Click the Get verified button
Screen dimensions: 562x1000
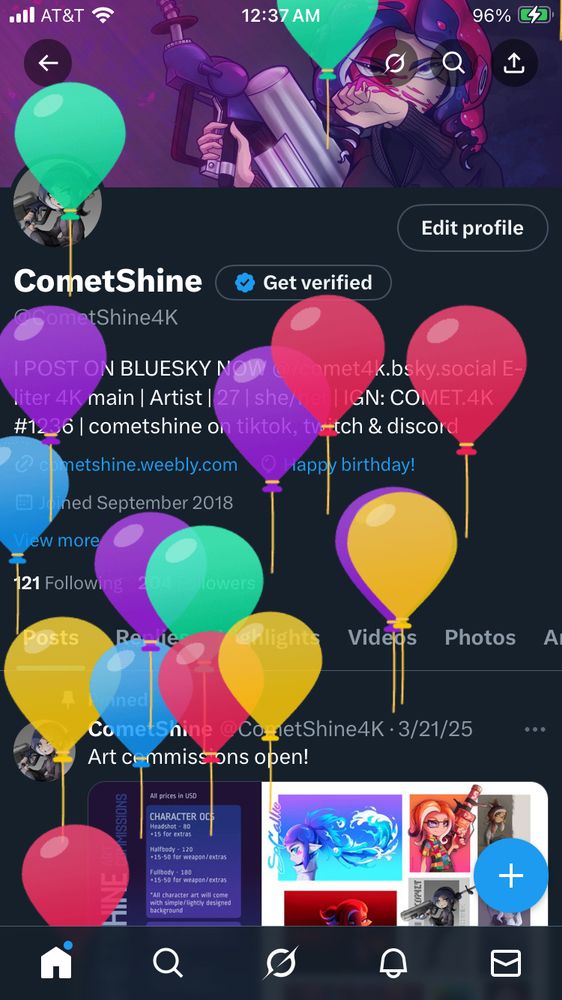pyautogui.click(x=304, y=283)
